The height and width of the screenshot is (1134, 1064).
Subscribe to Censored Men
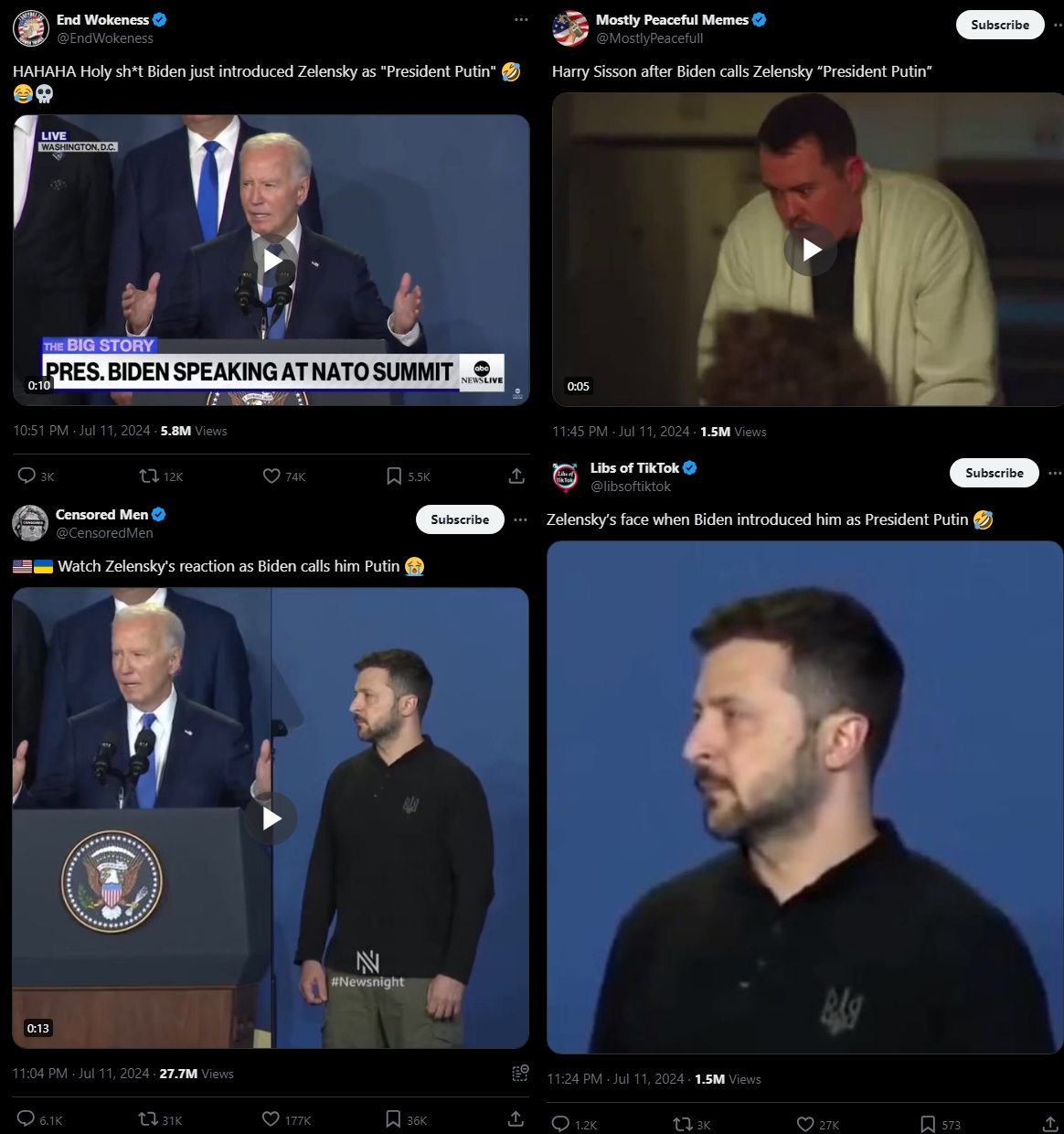pos(460,519)
